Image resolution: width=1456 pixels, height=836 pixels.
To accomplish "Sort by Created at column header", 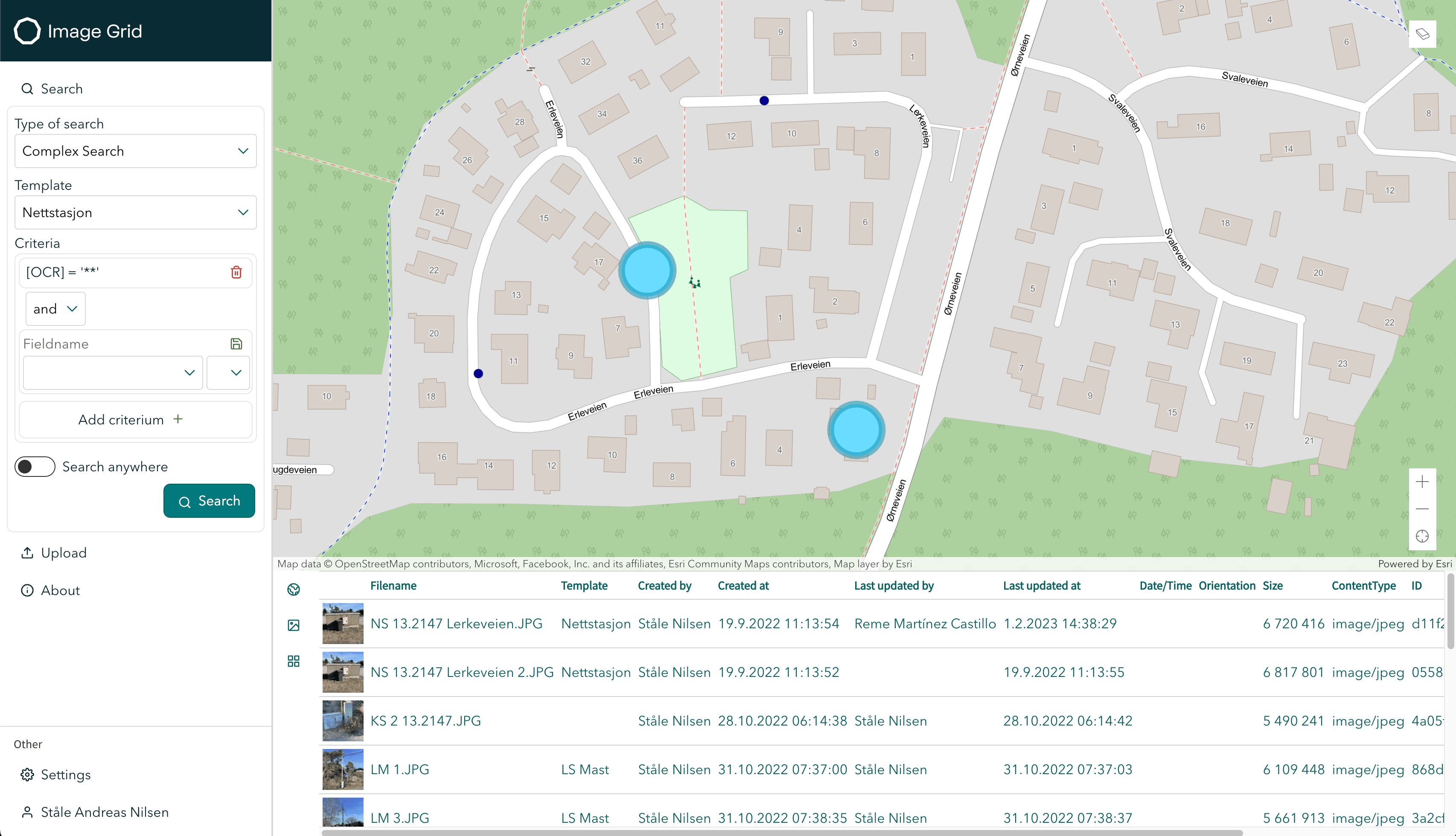I will click(x=743, y=586).
